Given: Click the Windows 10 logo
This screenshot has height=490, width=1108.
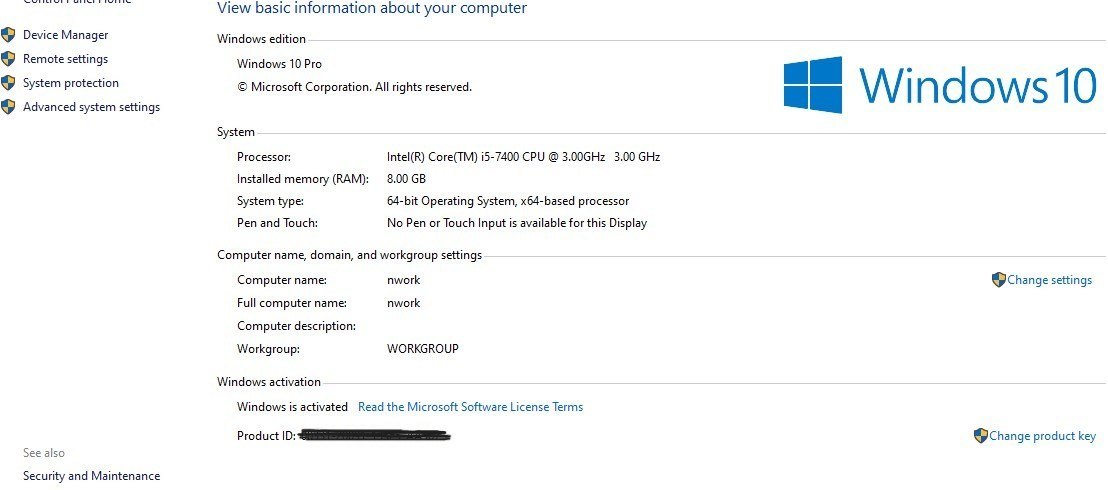Looking at the screenshot, I should point(940,85).
